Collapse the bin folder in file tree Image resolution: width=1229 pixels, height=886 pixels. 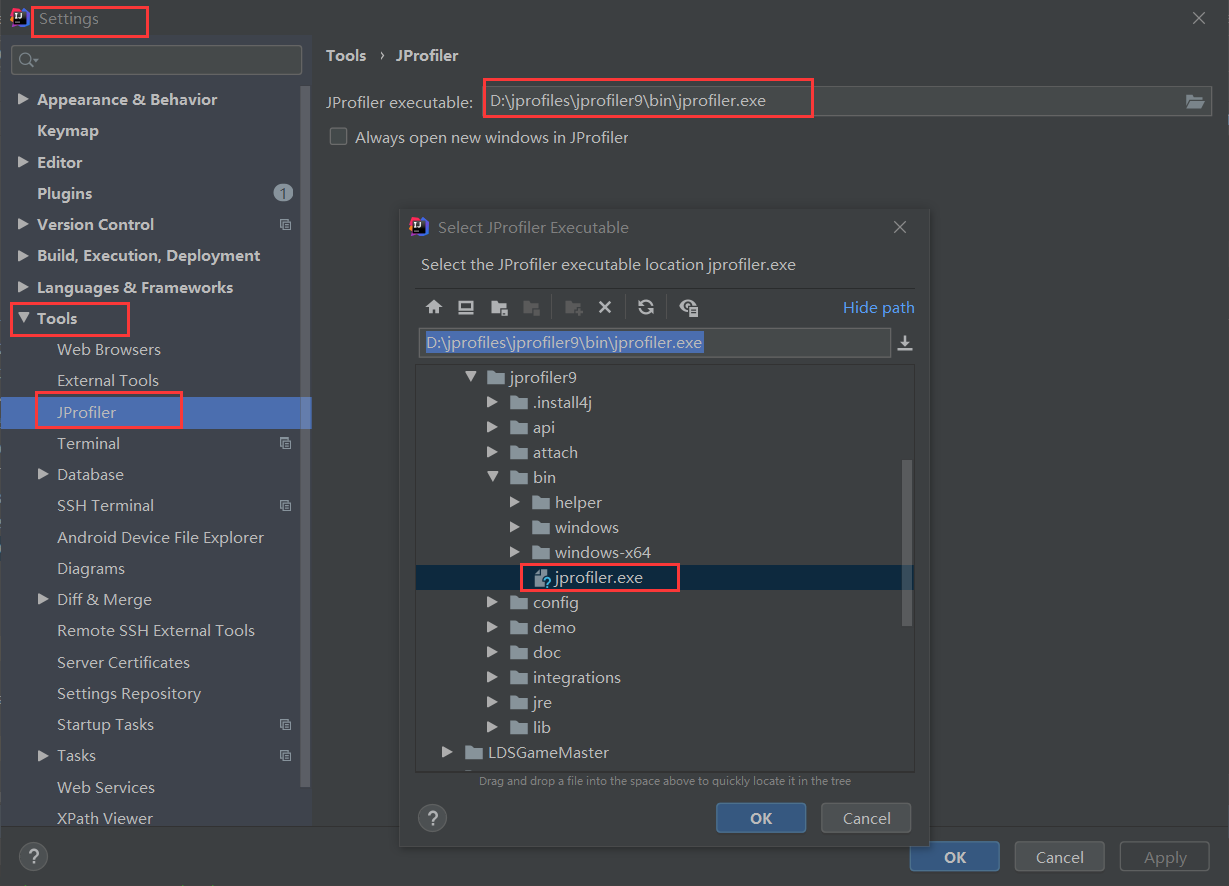(x=492, y=477)
